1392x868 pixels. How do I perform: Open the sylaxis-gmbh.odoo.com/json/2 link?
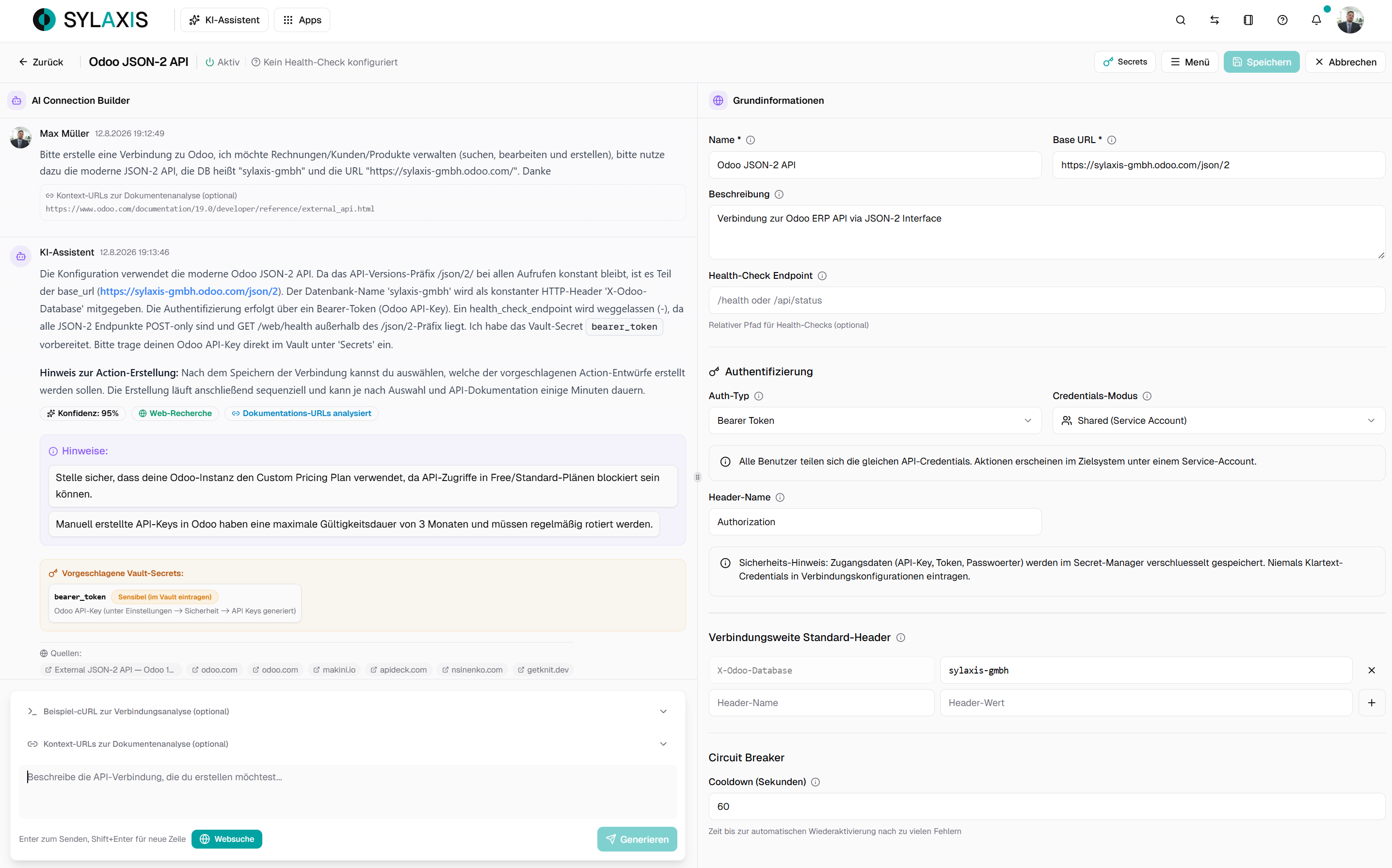coord(189,291)
